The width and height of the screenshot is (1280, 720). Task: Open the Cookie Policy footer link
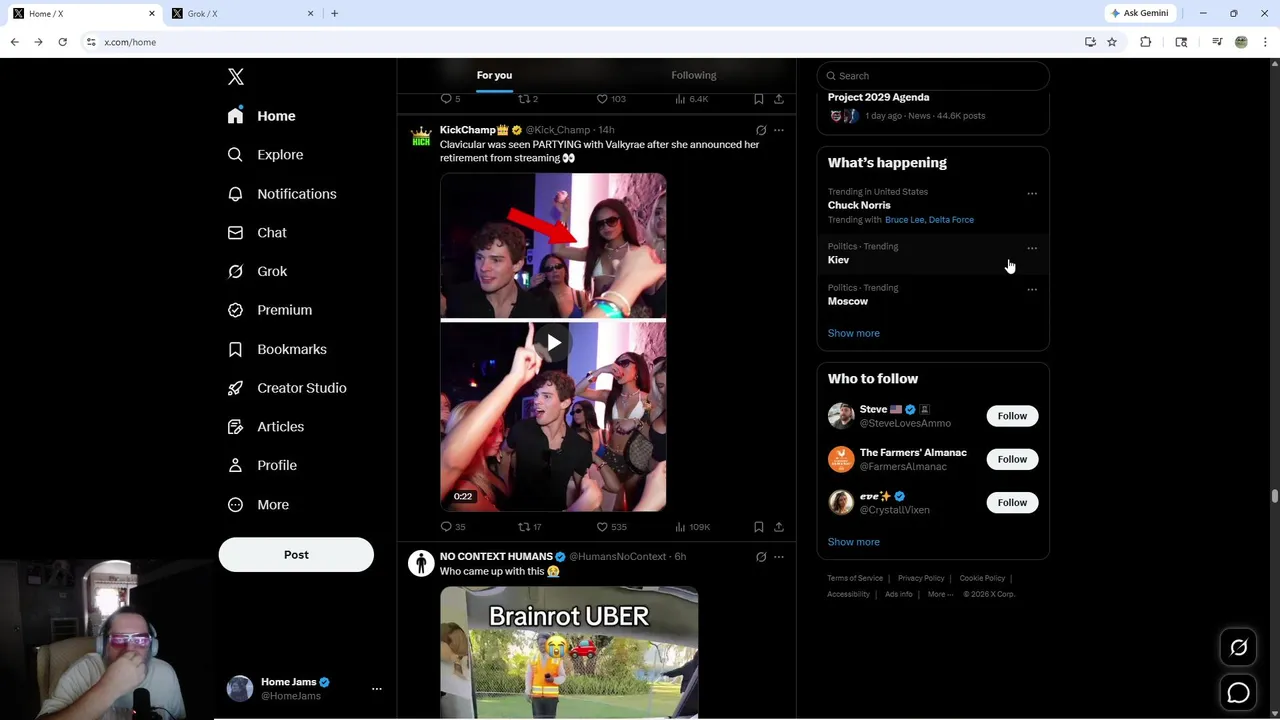pyautogui.click(x=982, y=578)
